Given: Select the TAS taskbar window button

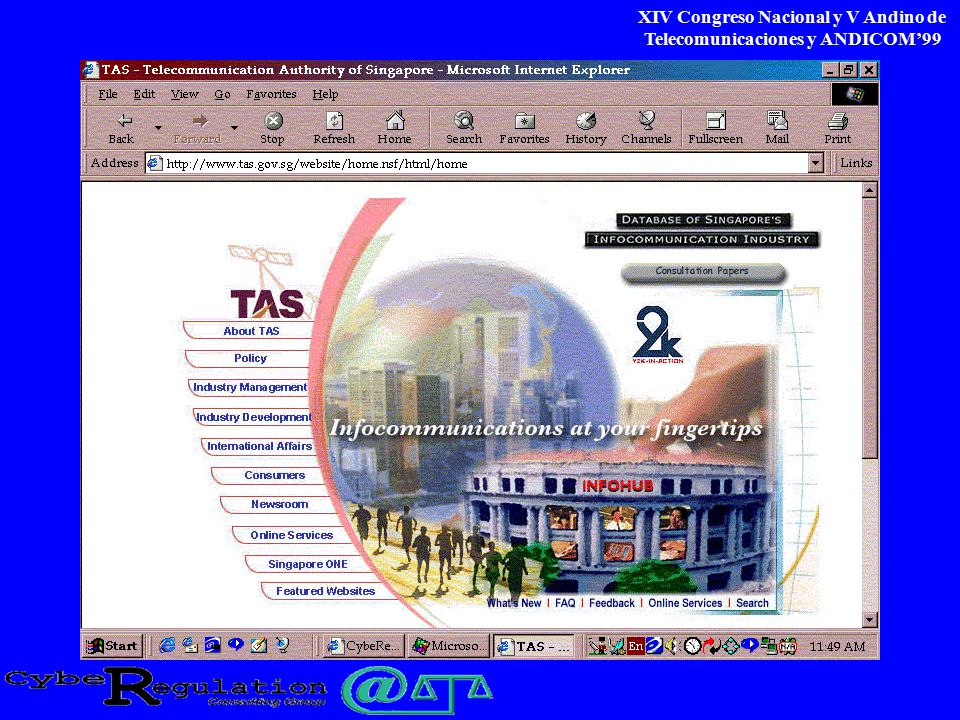Looking at the screenshot, I should pyautogui.click(x=534, y=646).
